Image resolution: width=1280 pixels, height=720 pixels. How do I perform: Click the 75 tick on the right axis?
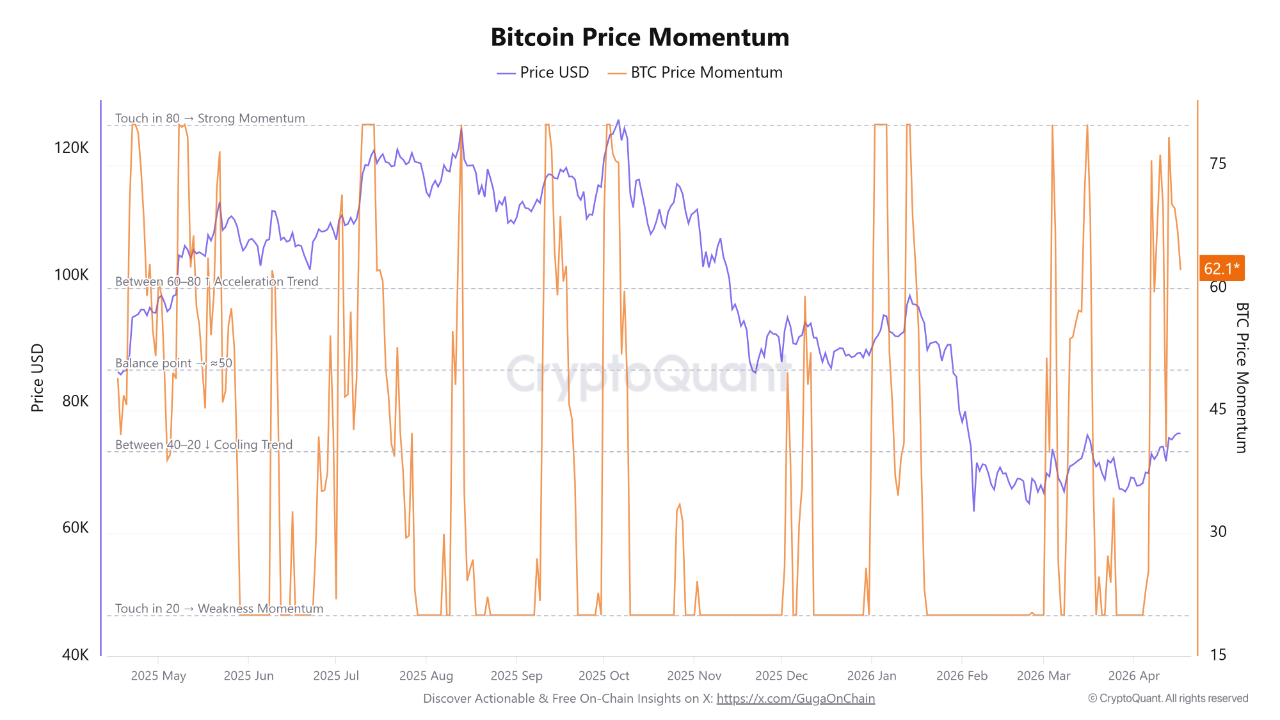coord(1220,163)
